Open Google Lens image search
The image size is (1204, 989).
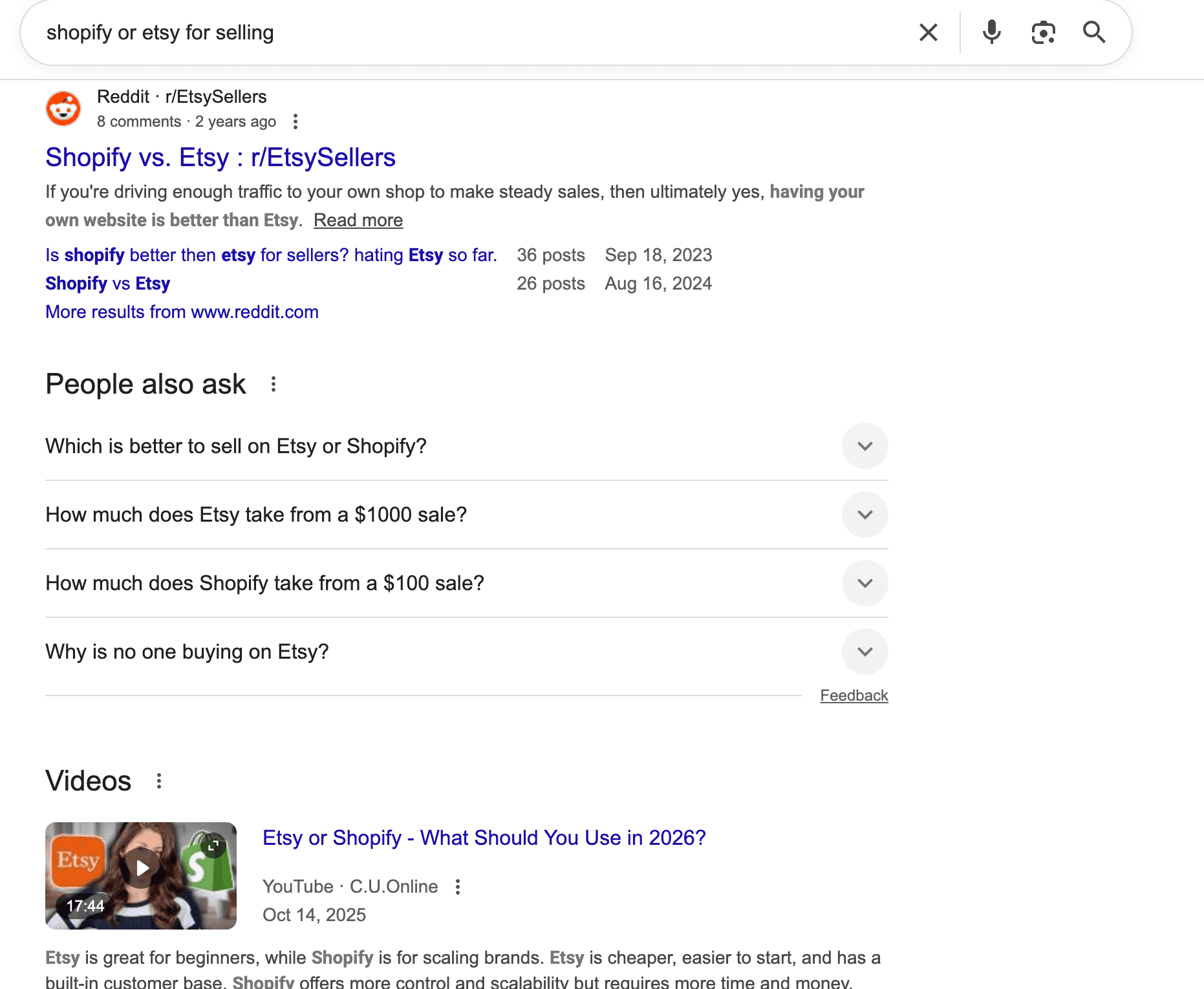click(x=1042, y=32)
